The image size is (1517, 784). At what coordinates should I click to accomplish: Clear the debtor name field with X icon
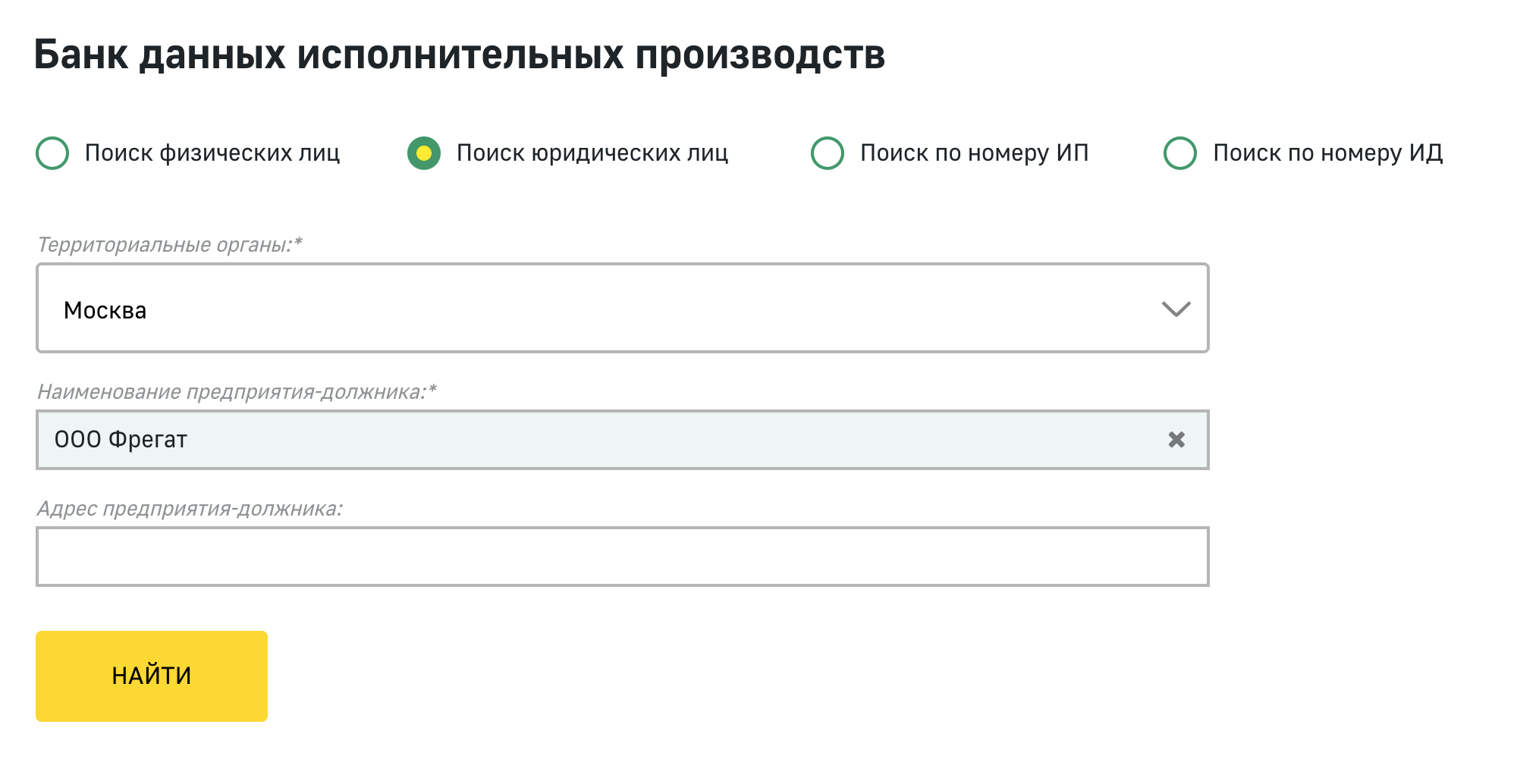click(x=1176, y=440)
